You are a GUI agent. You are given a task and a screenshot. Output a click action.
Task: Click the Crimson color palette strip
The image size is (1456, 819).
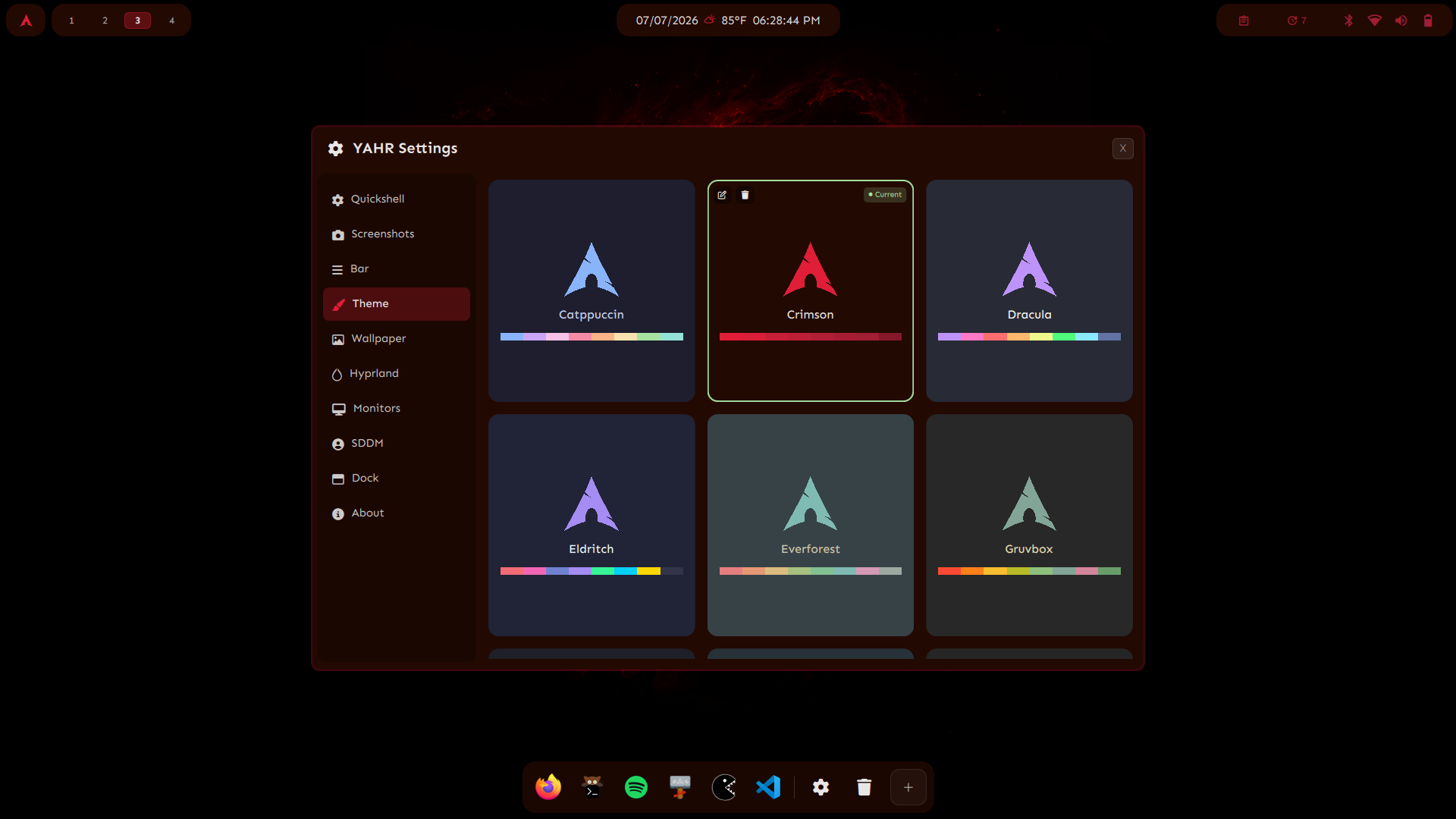point(810,337)
